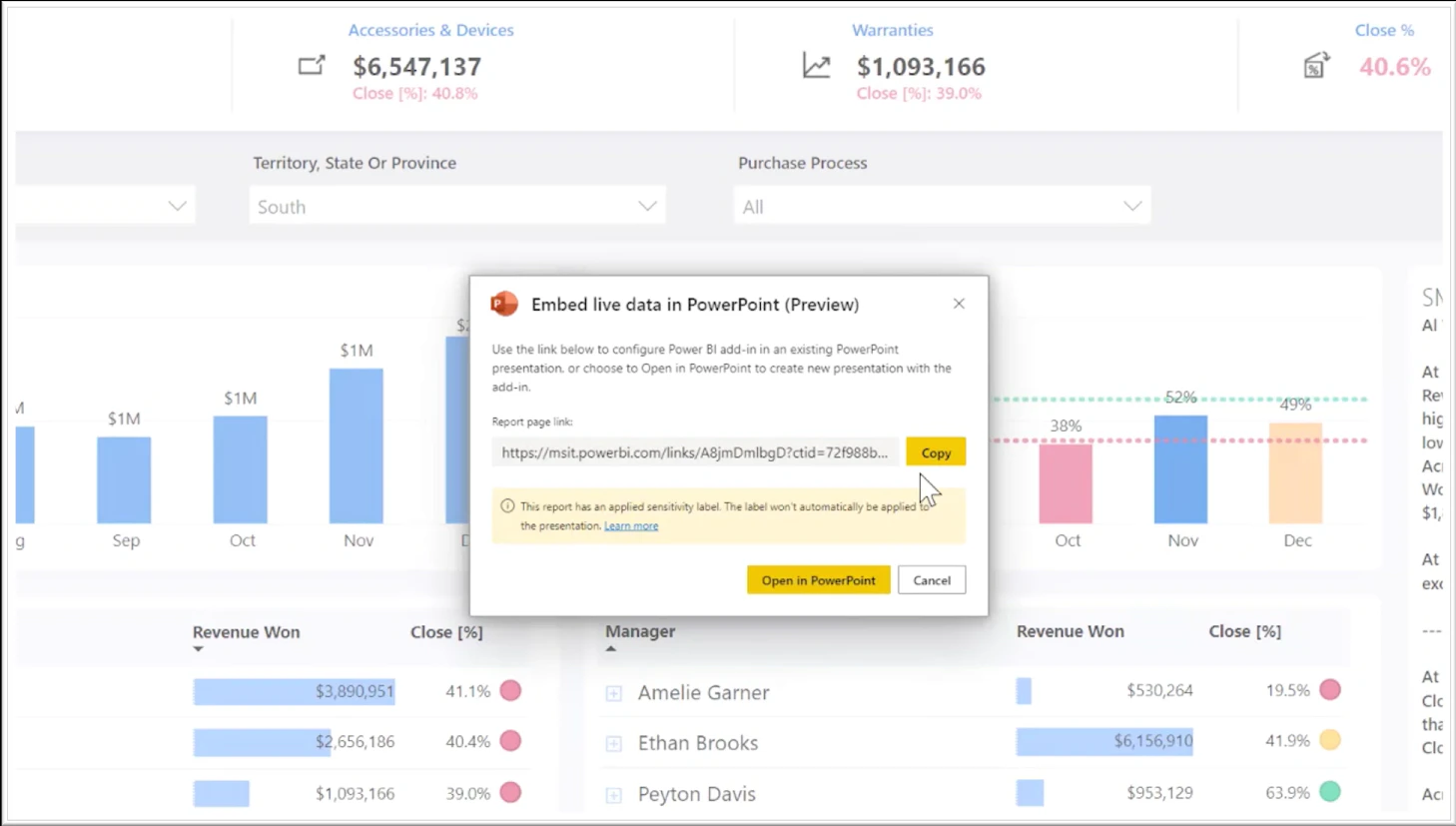Viewport: 1456px width, 826px height.
Task: Open the Purchase Process dropdown
Action: click(x=942, y=206)
